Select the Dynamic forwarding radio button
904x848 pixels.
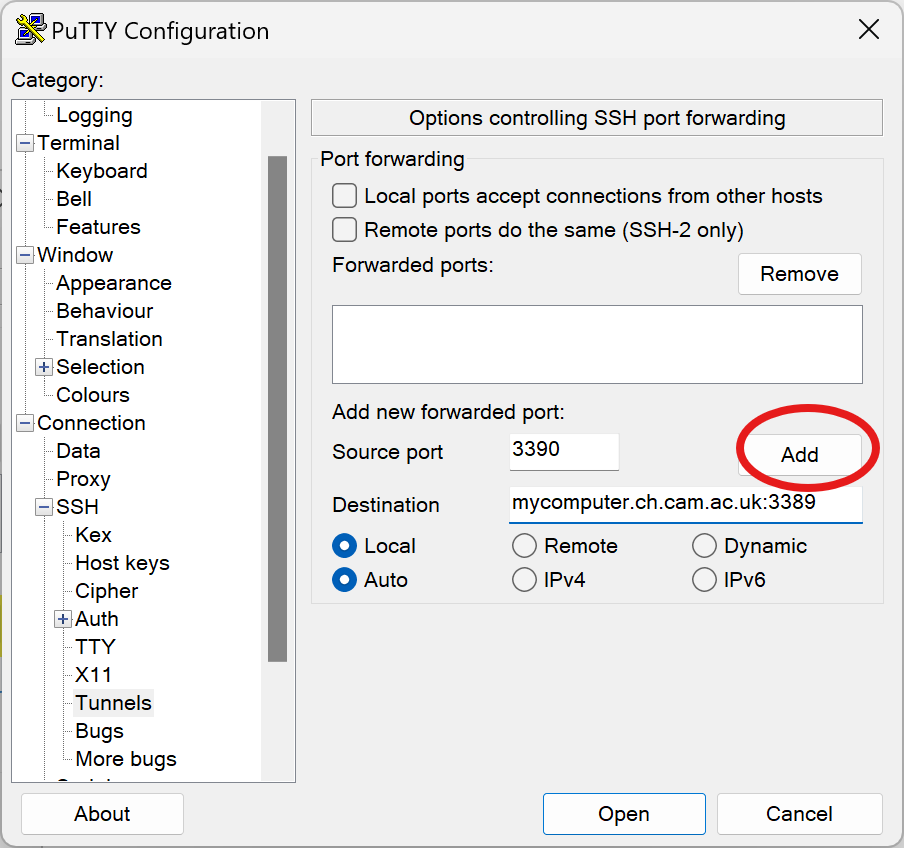705,546
